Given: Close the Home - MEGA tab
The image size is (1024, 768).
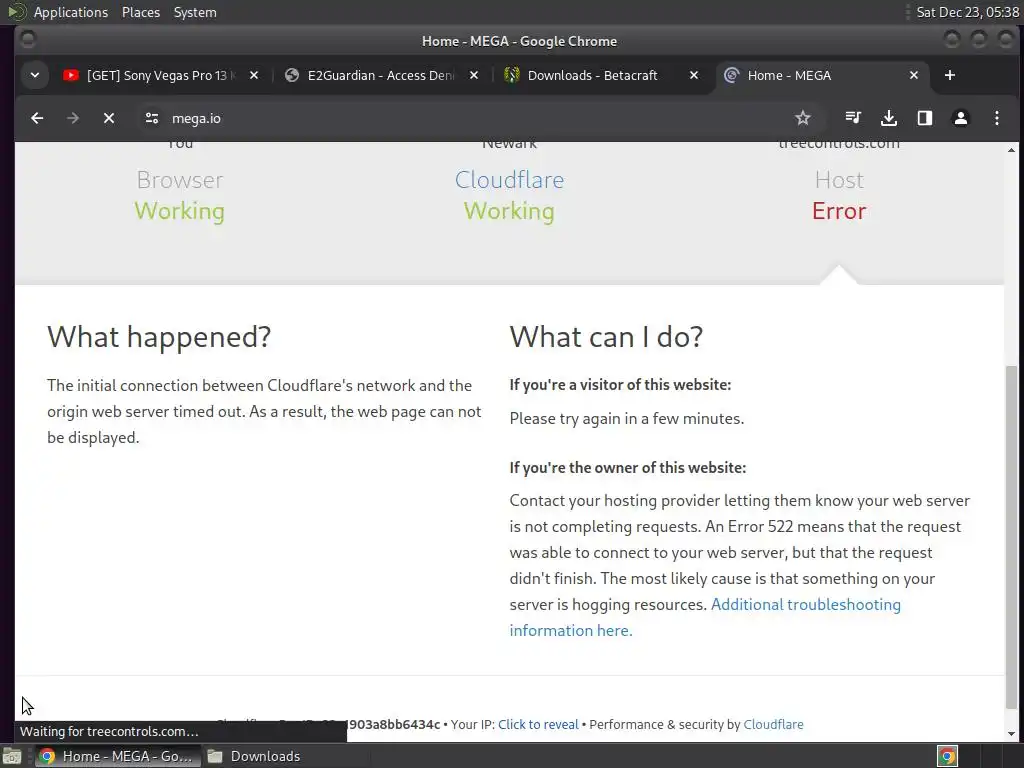Looking at the screenshot, I should pyautogui.click(x=914, y=76).
